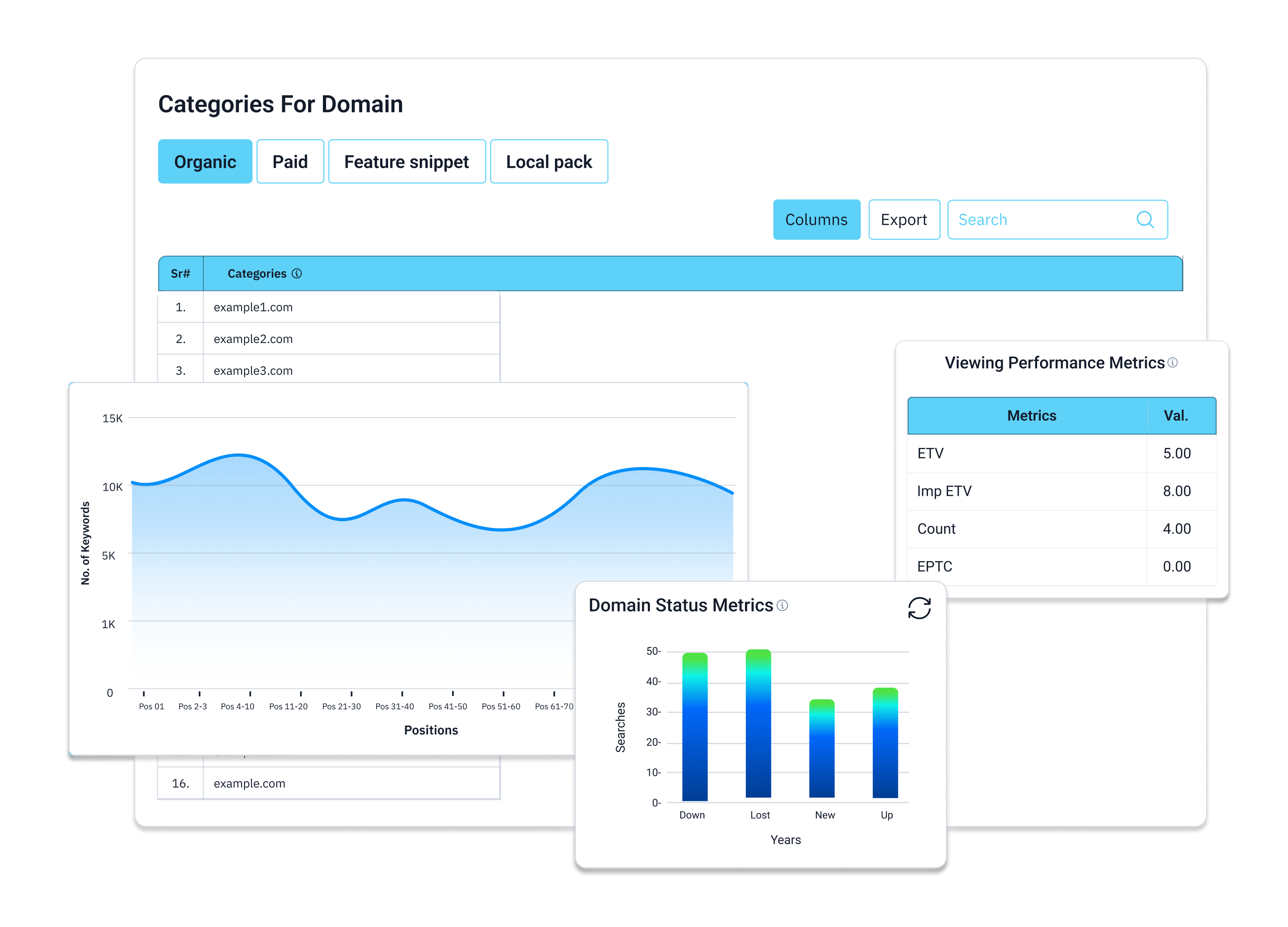Click the Down bar in chart
Image resolution: width=1288 pixels, height=927 pixels.
point(695,727)
